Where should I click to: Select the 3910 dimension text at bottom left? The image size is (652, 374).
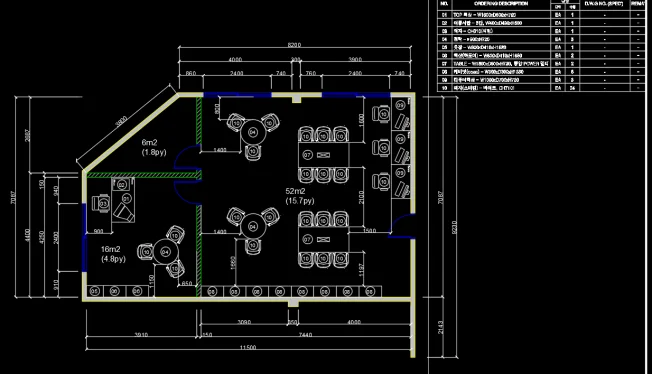(x=141, y=334)
